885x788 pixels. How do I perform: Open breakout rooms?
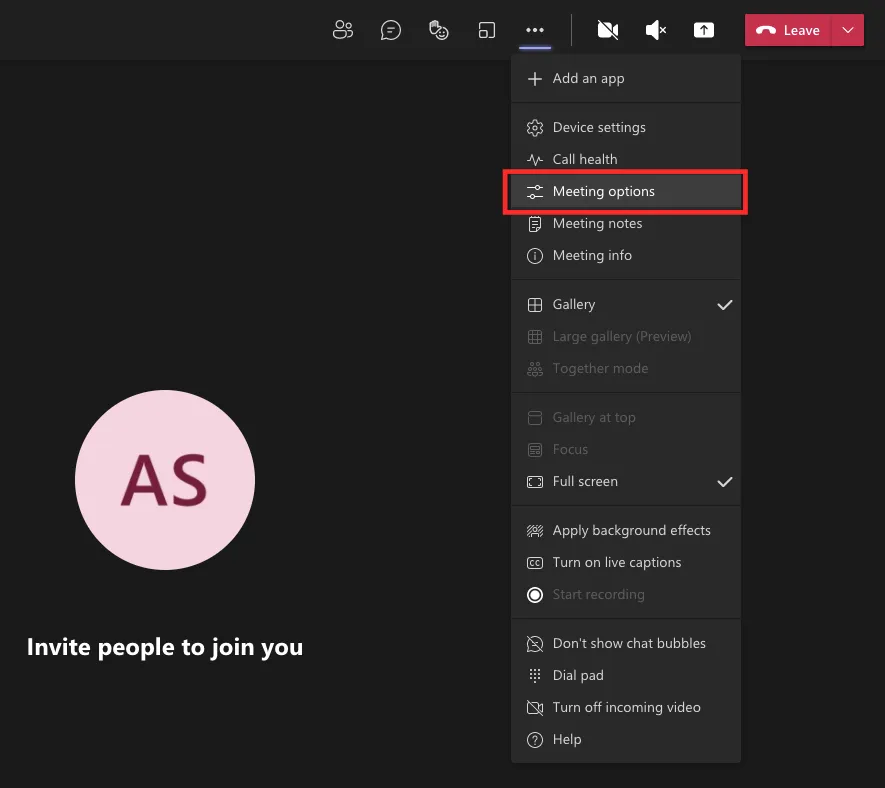pyautogui.click(x=487, y=30)
